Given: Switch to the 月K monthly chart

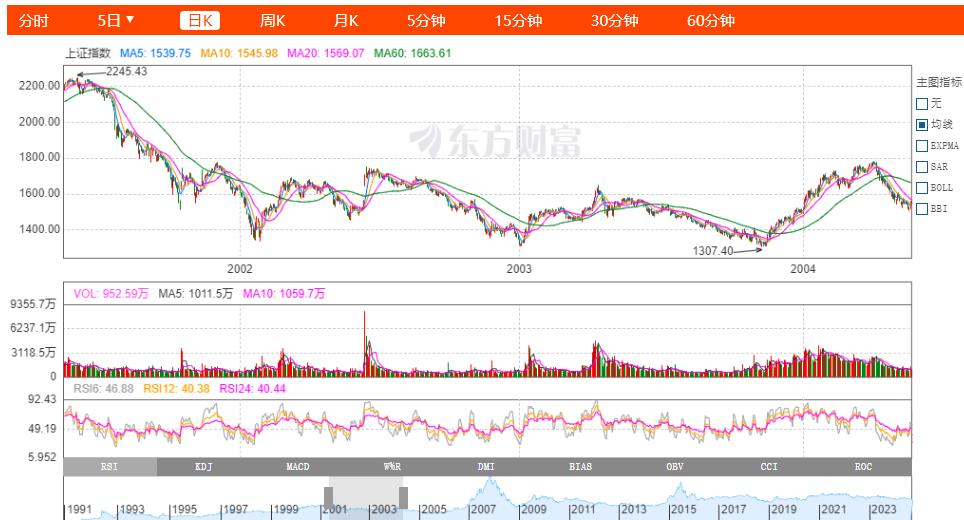Looking at the screenshot, I should 346,21.
